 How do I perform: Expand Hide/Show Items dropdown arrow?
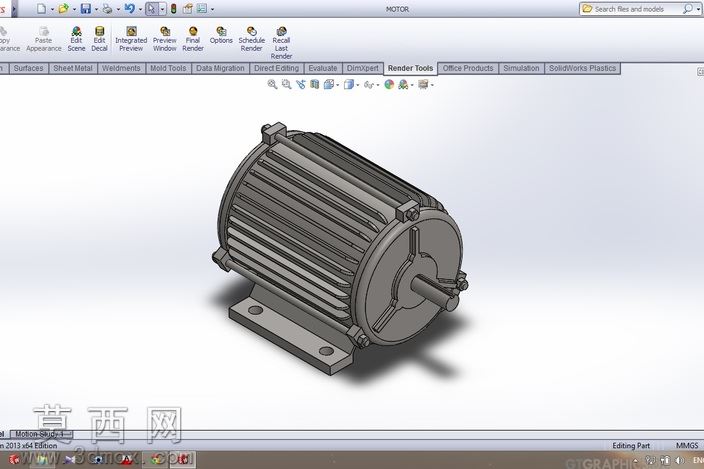pos(378,85)
